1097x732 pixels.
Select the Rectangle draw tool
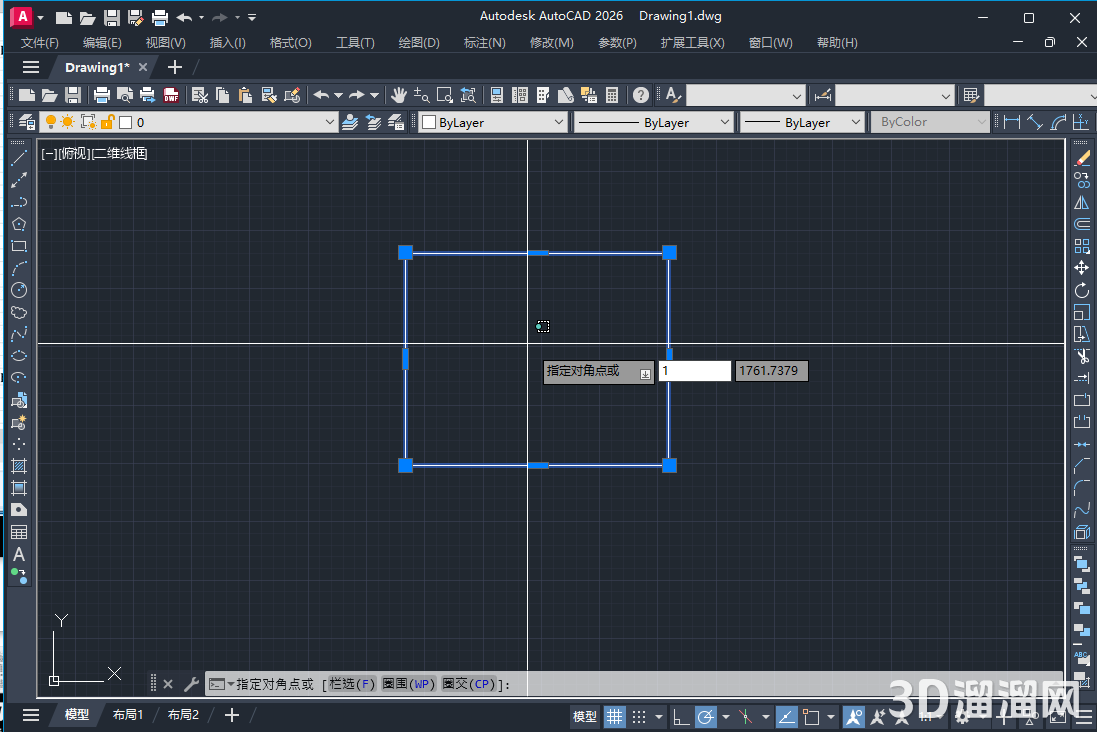[x=19, y=246]
